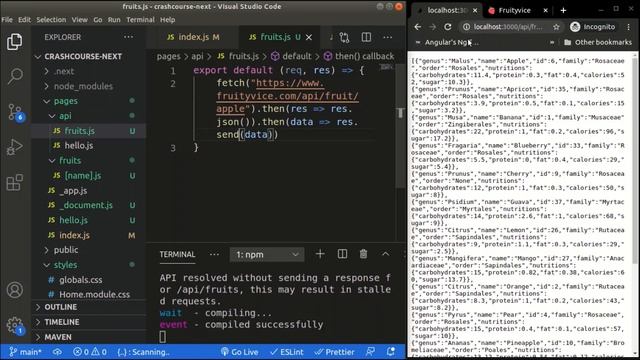The image size is (640, 360).
Task: Open the Explorer view in activity bar
Action: [15, 42]
